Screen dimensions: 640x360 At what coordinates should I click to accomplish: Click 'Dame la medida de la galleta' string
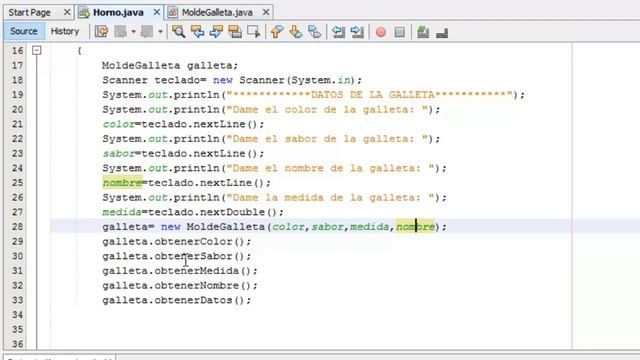pyautogui.click(x=330, y=198)
